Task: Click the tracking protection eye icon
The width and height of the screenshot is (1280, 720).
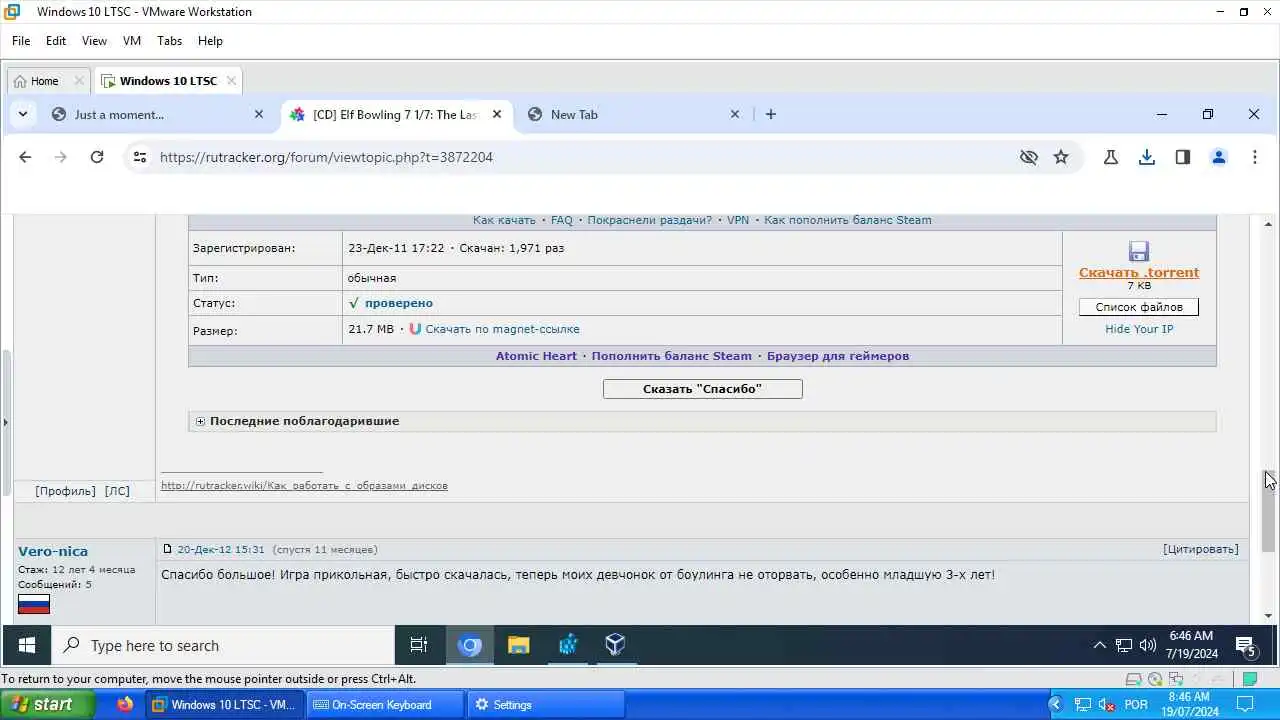Action: pyautogui.click(x=1028, y=157)
